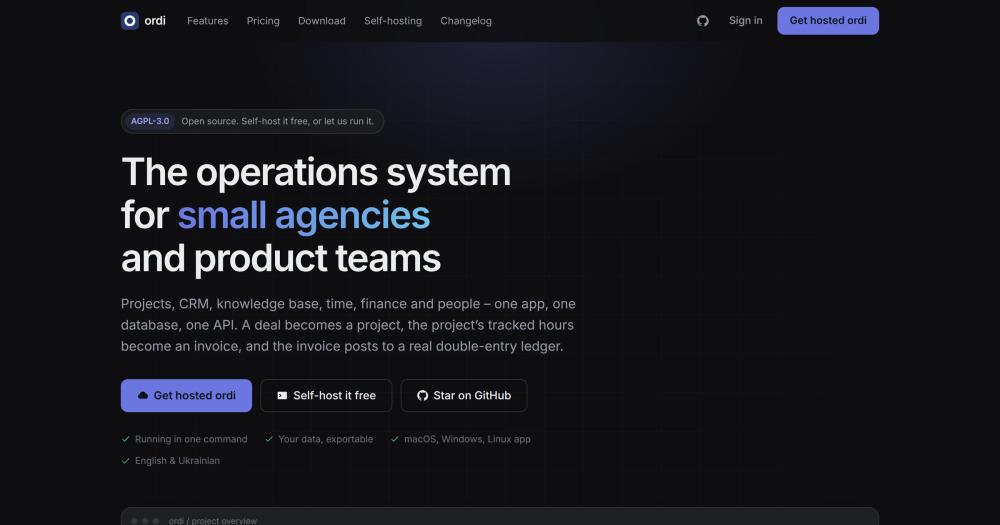
Task: Open the Download nav link
Action: [321, 21]
